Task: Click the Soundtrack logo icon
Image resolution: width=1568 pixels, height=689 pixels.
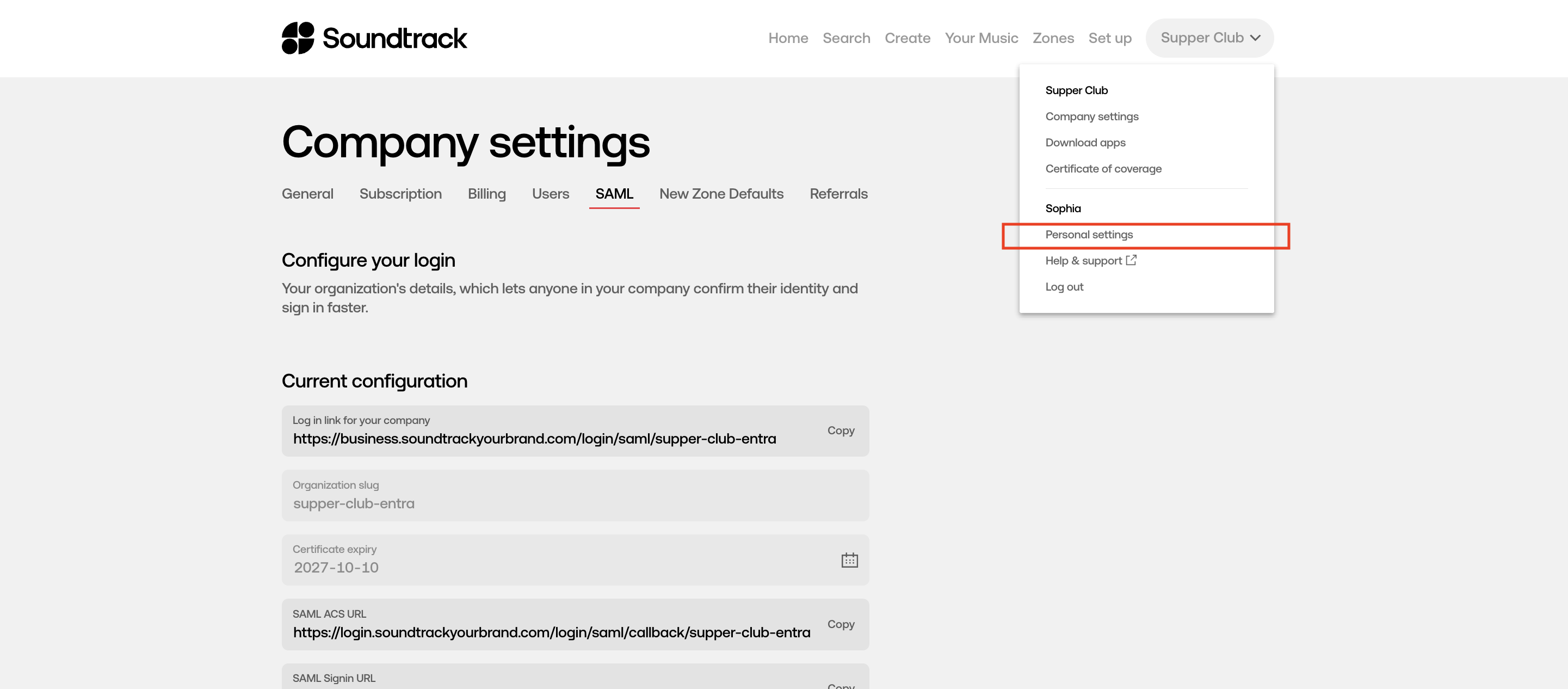Action: pos(298,38)
